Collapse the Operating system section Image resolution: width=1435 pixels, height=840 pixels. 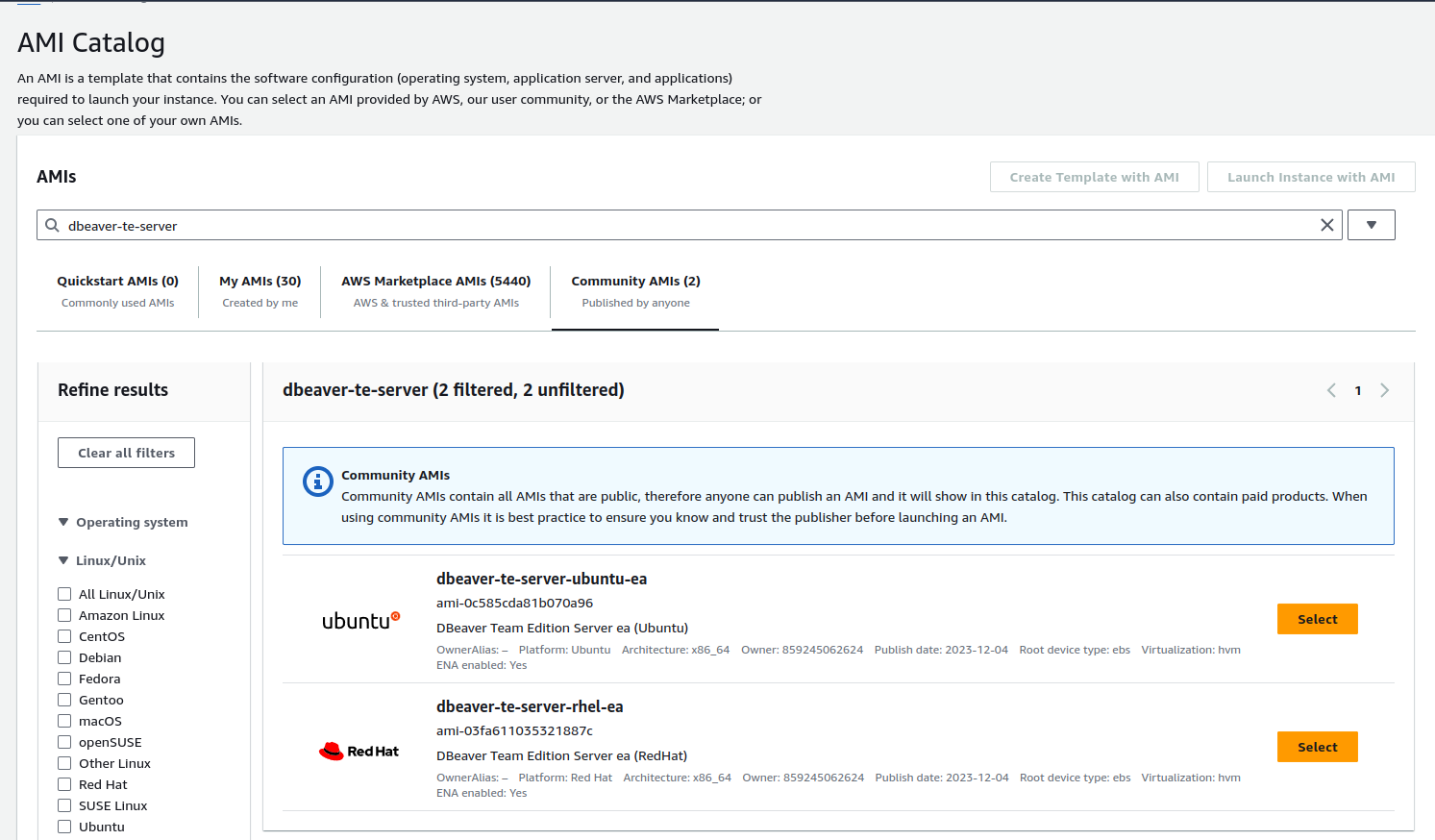[63, 522]
